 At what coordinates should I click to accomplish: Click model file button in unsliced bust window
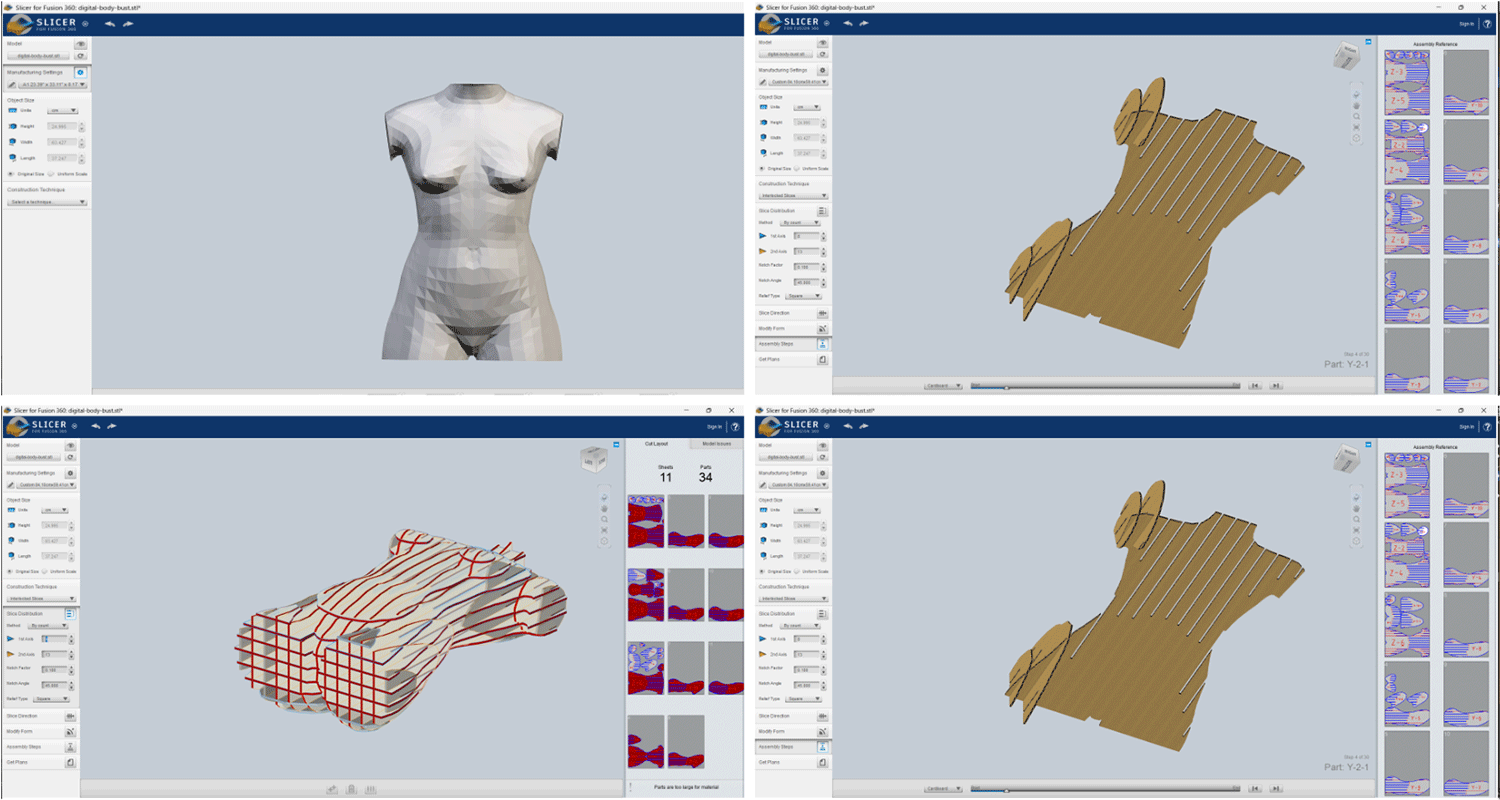[38, 56]
